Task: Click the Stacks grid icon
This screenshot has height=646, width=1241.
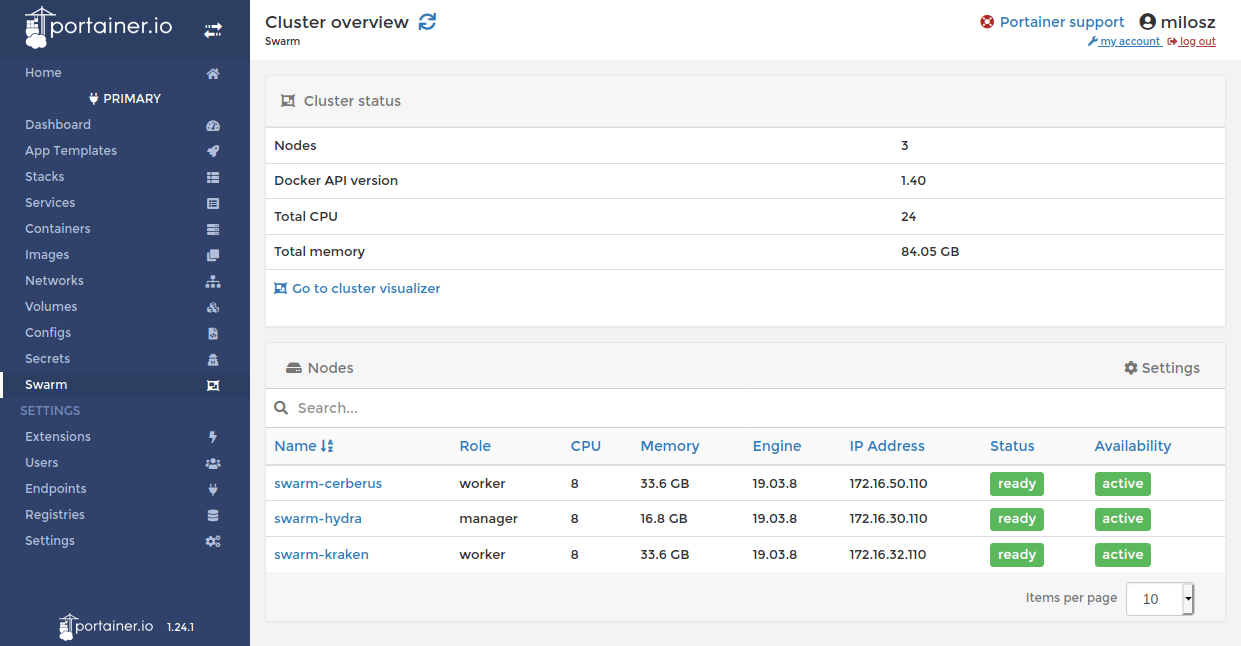Action: pos(213,178)
